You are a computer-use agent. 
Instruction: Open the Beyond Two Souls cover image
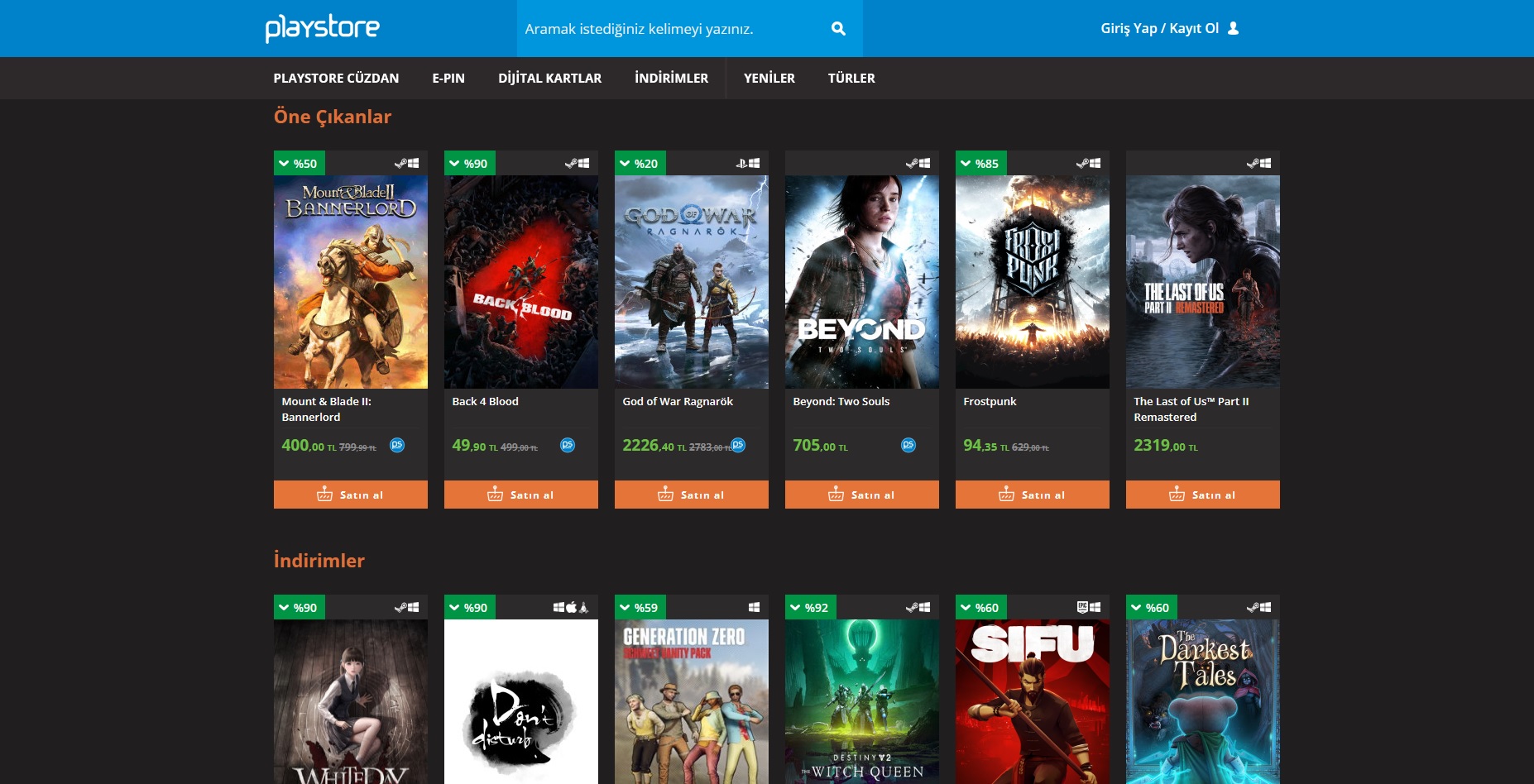tap(862, 282)
